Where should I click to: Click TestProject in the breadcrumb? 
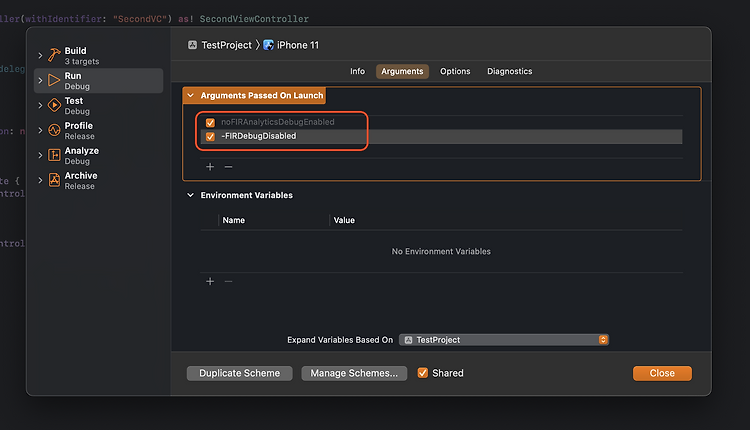coord(226,45)
